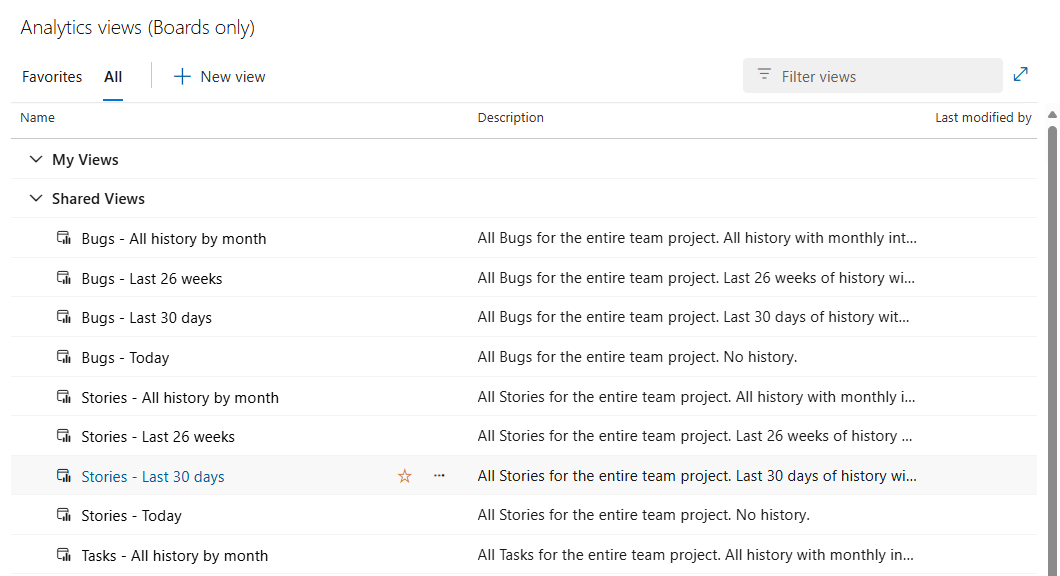1060x576 pixels.
Task: Collapse the My Views group
Action: [36, 160]
